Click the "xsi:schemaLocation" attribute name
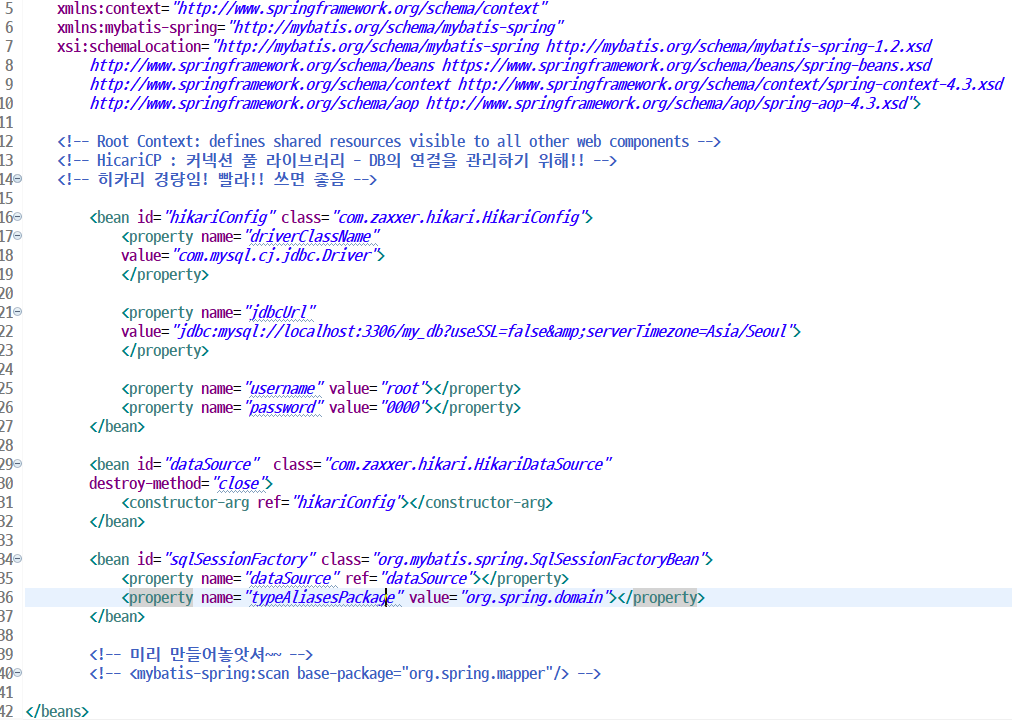 129,46
